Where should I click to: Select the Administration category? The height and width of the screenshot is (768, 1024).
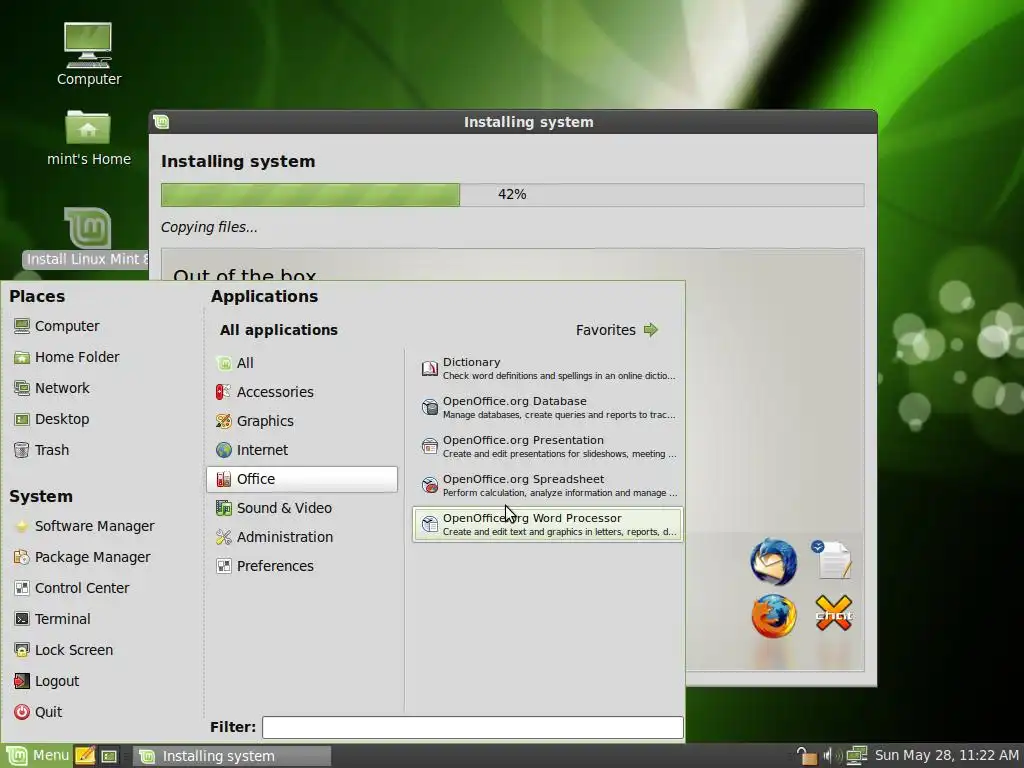point(302,537)
